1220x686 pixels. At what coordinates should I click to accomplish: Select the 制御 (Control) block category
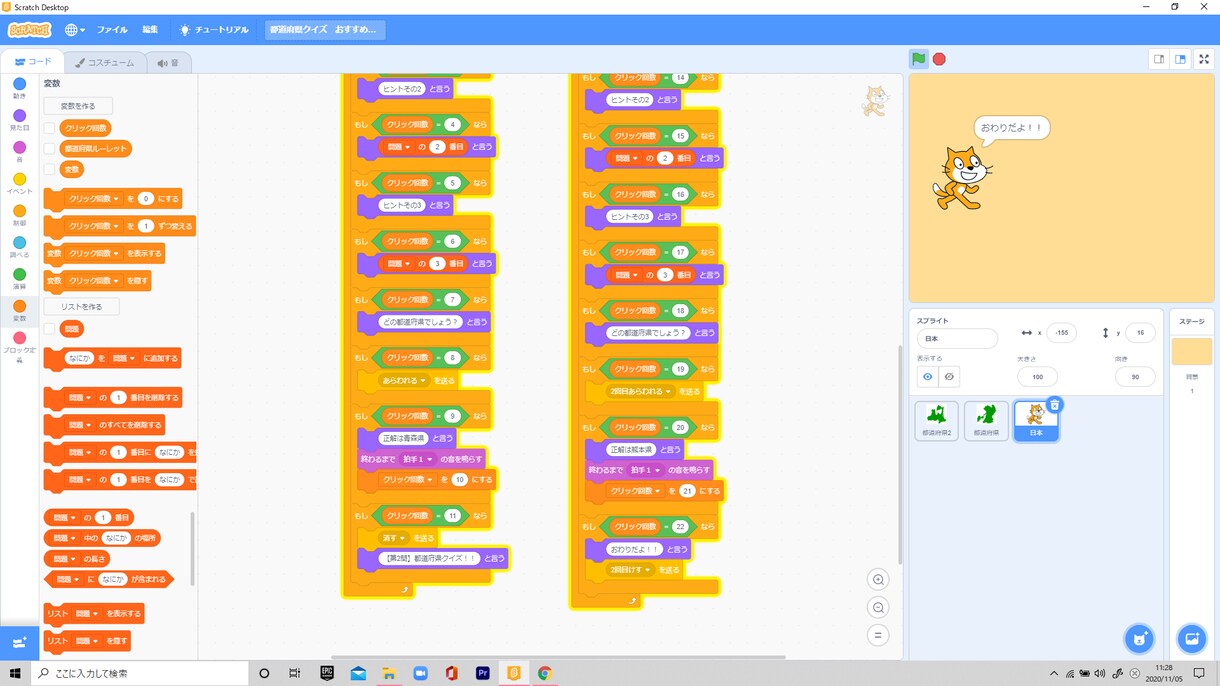pos(19,215)
